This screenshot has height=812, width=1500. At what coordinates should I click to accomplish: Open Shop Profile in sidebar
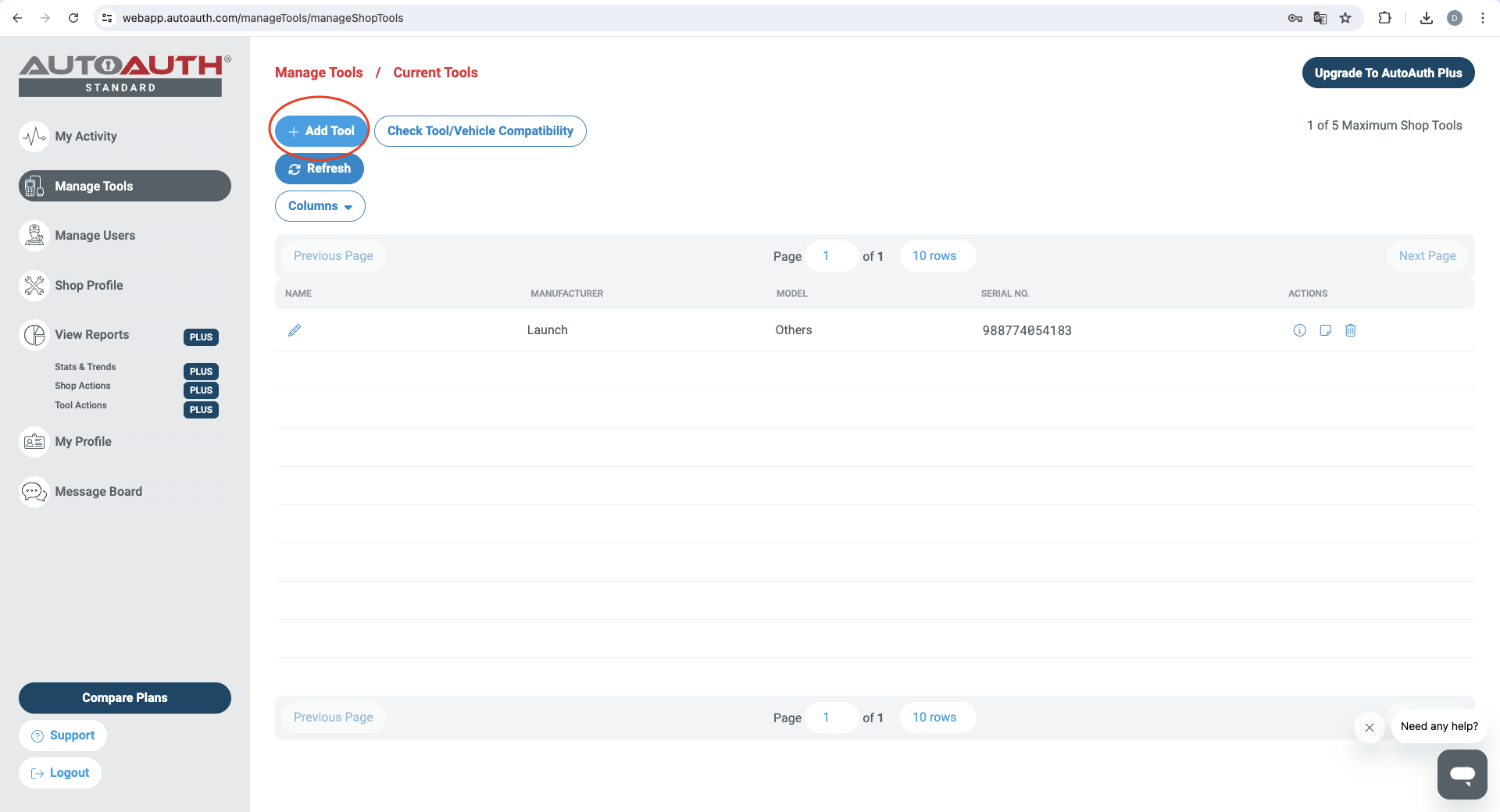88,286
